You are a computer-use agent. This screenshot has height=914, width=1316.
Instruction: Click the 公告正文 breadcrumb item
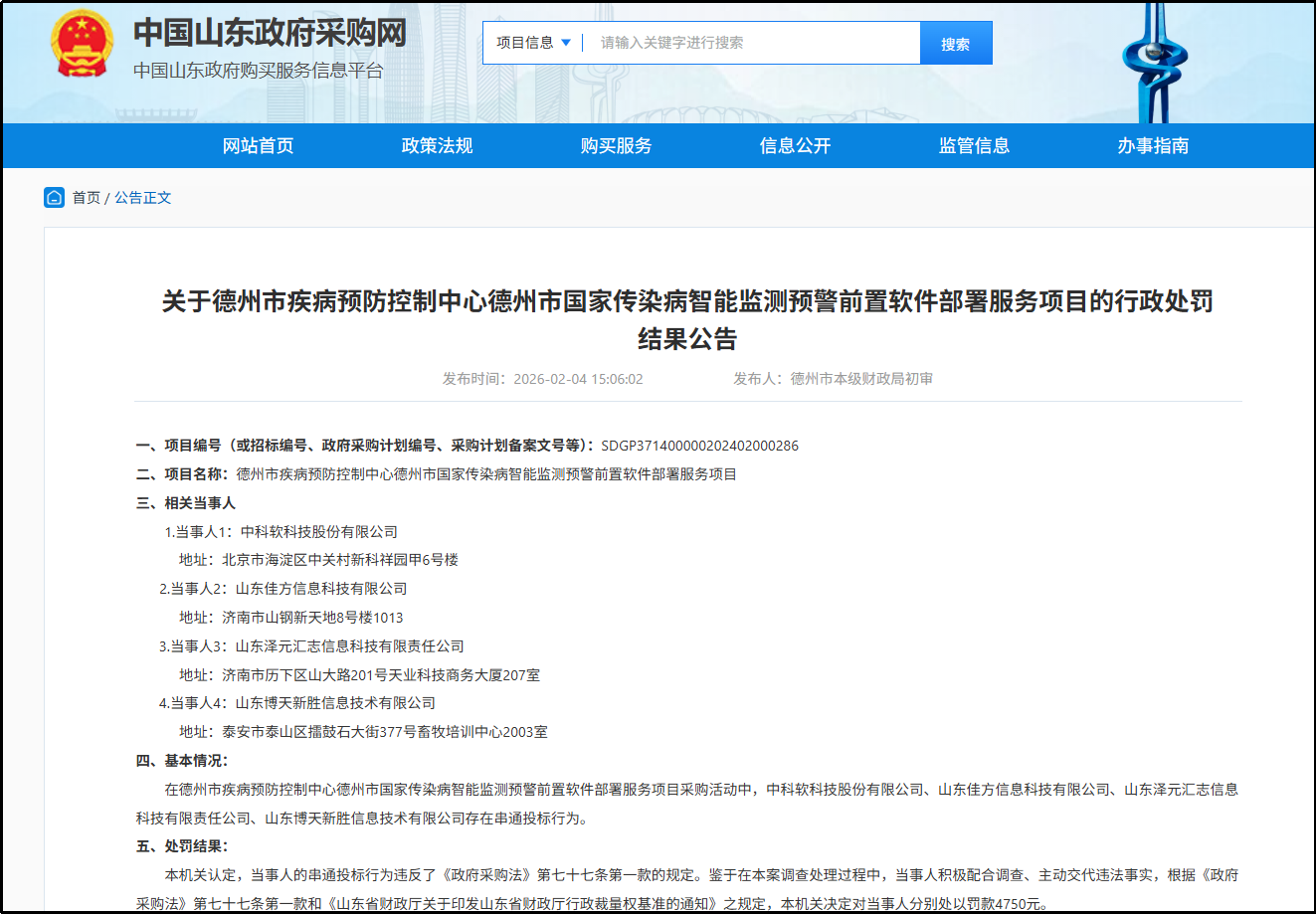click(142, 197)
